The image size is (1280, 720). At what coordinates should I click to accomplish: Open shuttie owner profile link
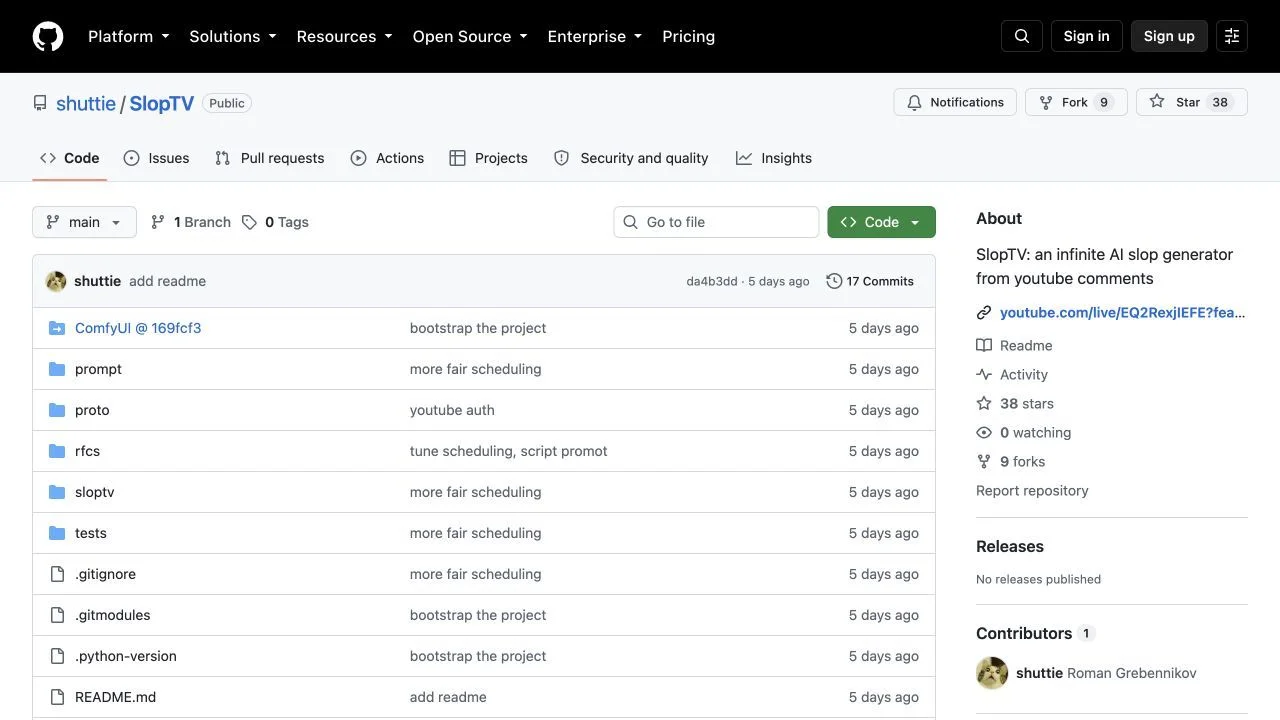point(86,103)
